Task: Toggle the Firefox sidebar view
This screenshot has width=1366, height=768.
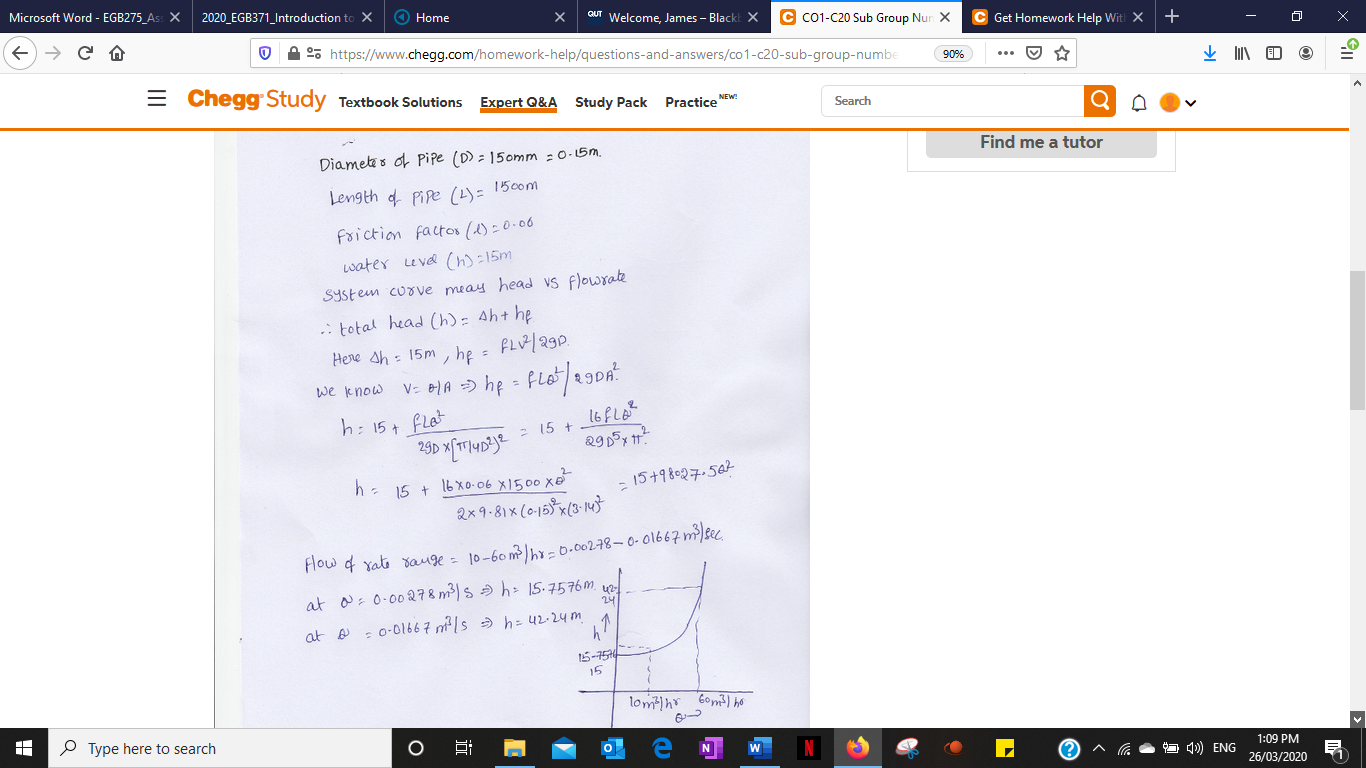Action: point(1272,54)
